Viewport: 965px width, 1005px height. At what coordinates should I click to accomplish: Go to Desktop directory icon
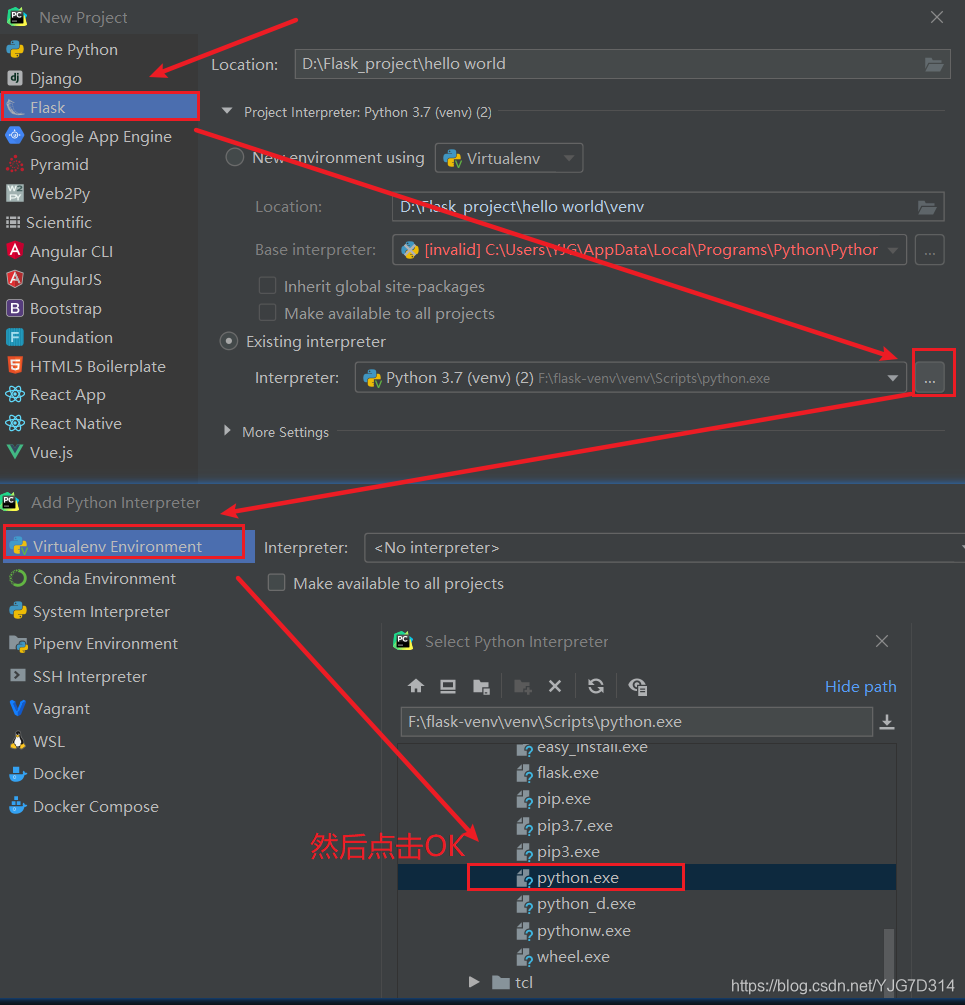pos(448,686)
